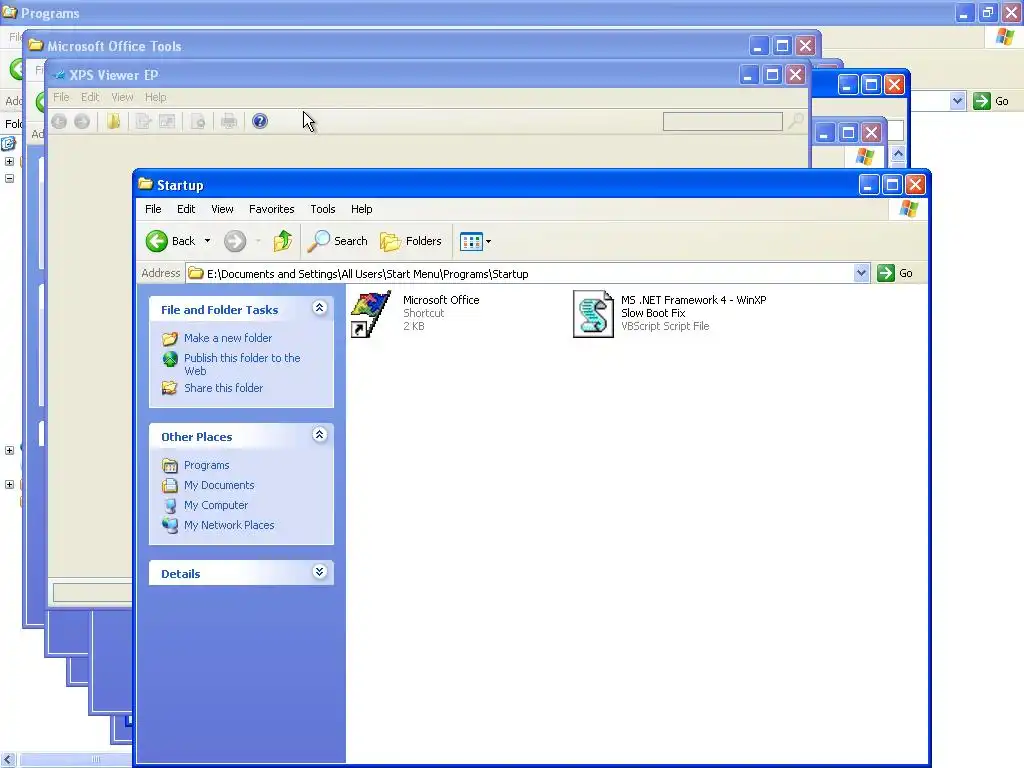
Task: Open Search in the Startup toolbar
Action: point(338,241)
